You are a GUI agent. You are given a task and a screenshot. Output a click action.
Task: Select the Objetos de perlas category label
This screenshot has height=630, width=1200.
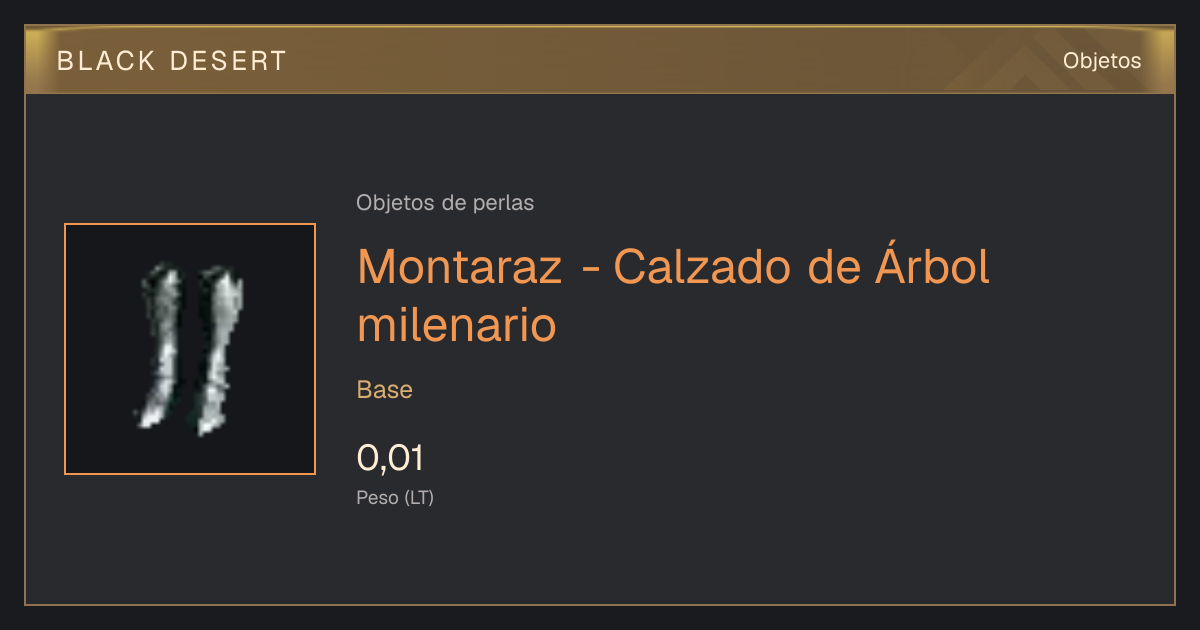point(445,203)
